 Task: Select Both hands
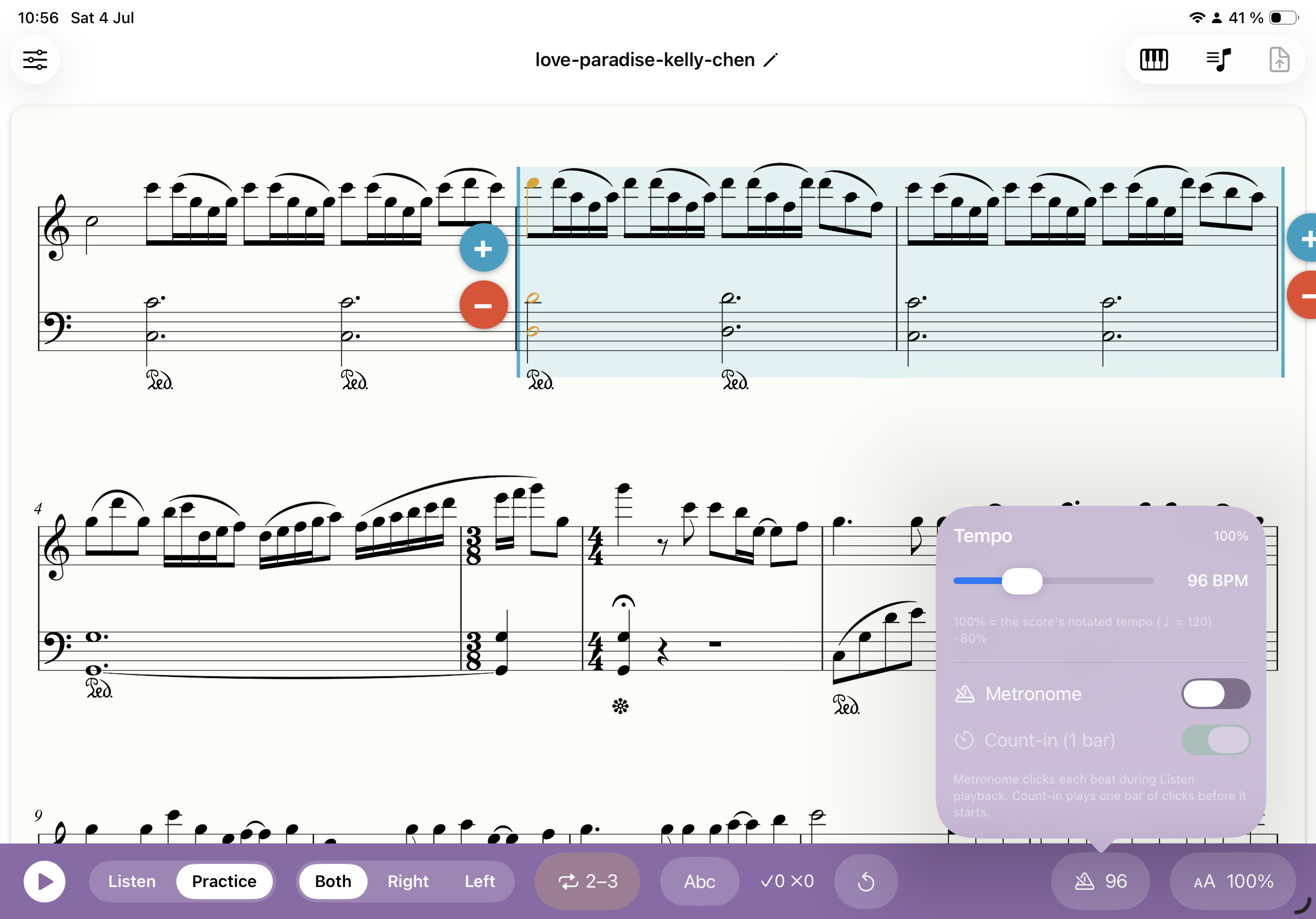tap(333, 881)
